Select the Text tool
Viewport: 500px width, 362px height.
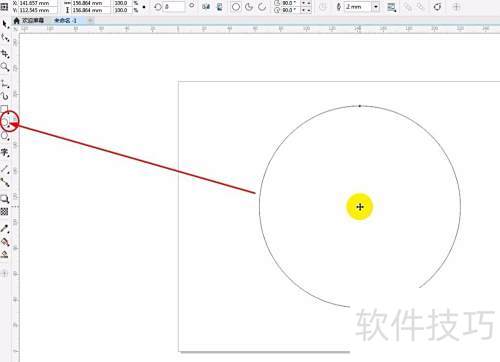click(5, 153)
